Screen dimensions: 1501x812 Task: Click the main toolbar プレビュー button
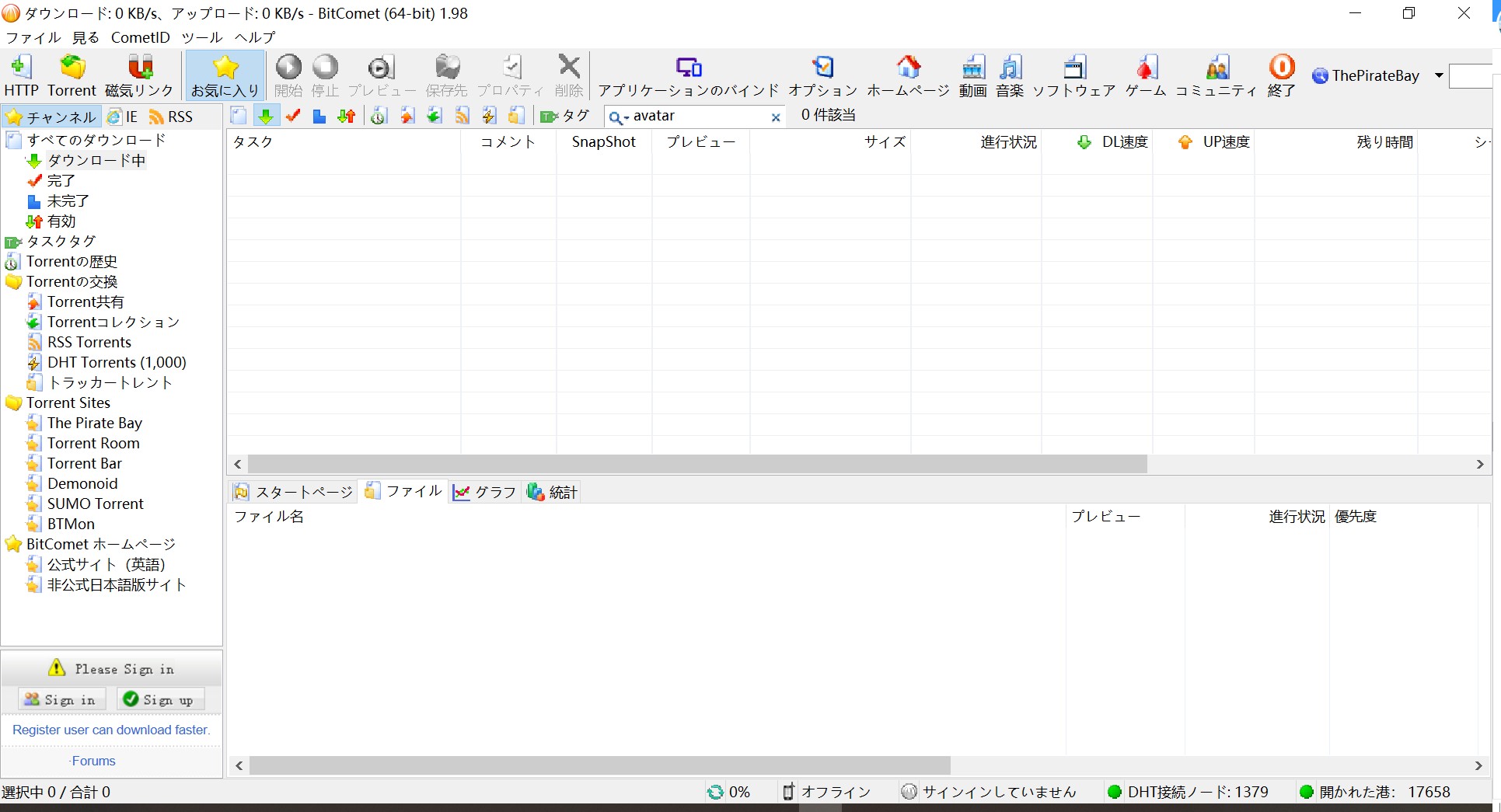(382, 75)
